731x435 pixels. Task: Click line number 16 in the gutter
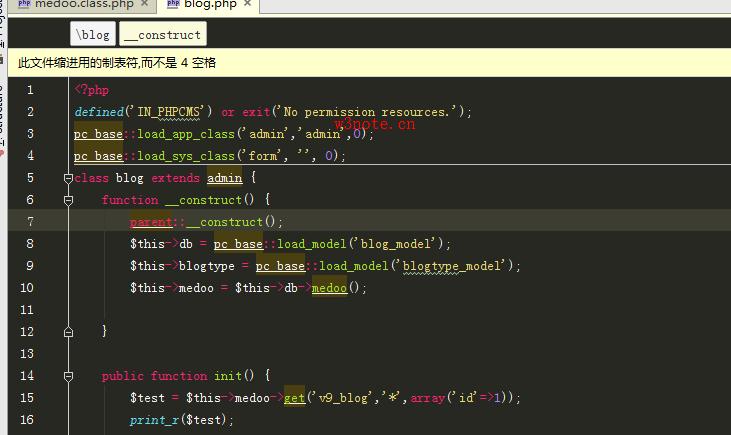(x=27, y=420)
